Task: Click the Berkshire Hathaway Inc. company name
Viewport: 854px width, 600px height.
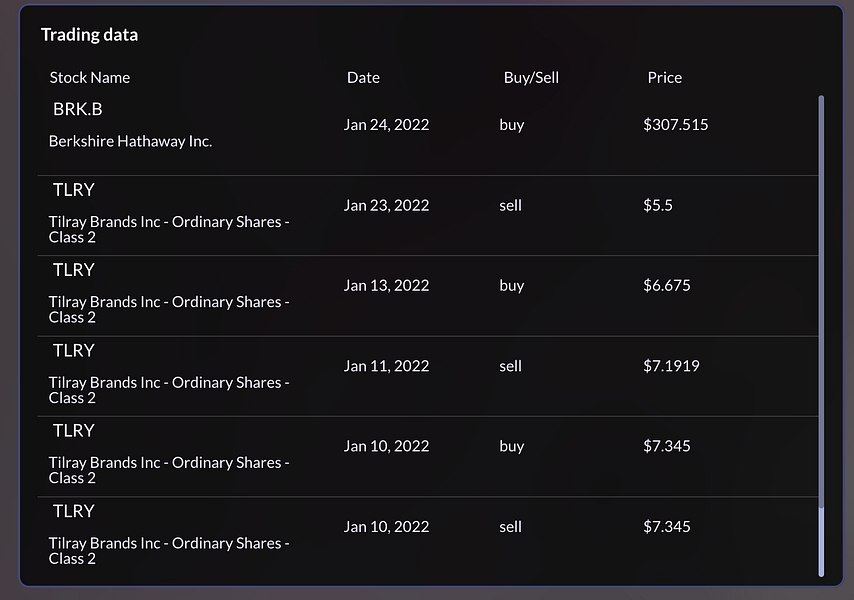Action: pos(130,141)
